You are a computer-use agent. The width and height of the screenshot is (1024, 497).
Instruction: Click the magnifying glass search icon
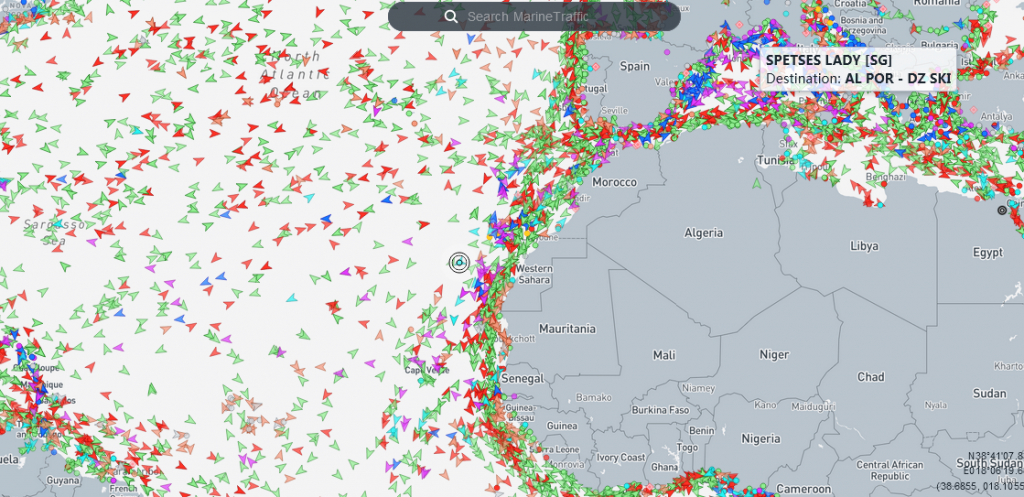click(451, 16)
